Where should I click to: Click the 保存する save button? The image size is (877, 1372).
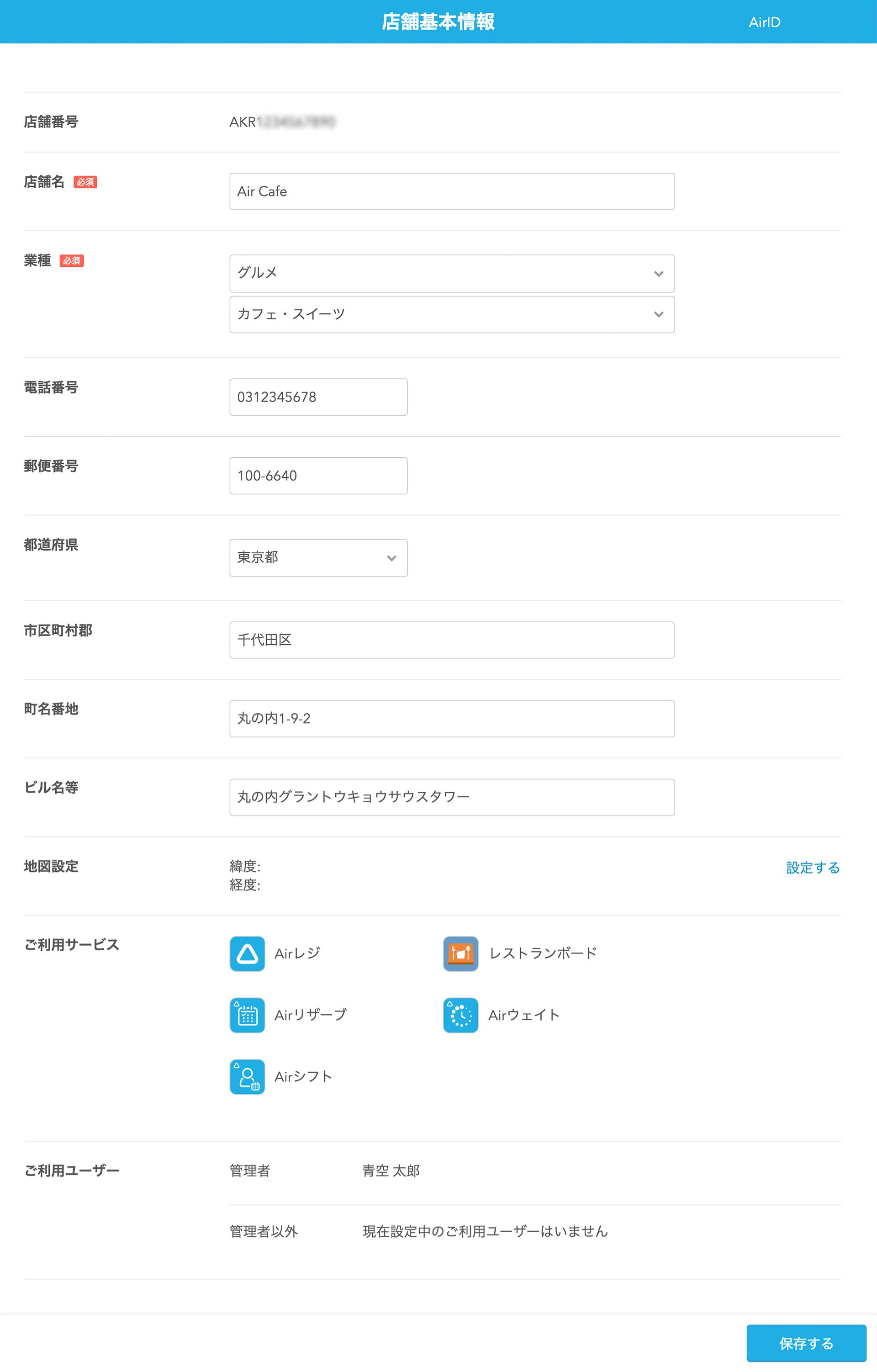pos(806,1343)
